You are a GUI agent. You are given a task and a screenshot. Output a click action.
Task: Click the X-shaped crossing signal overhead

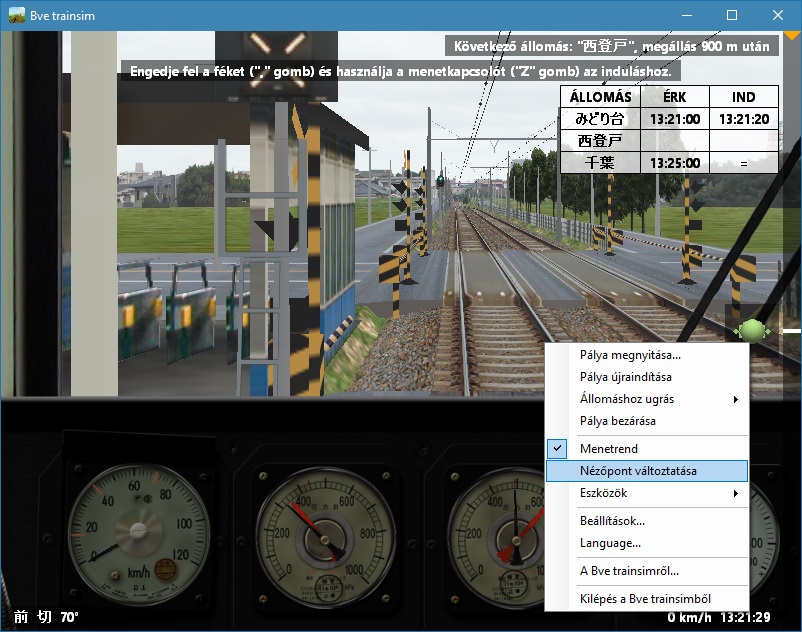point(277,55)
